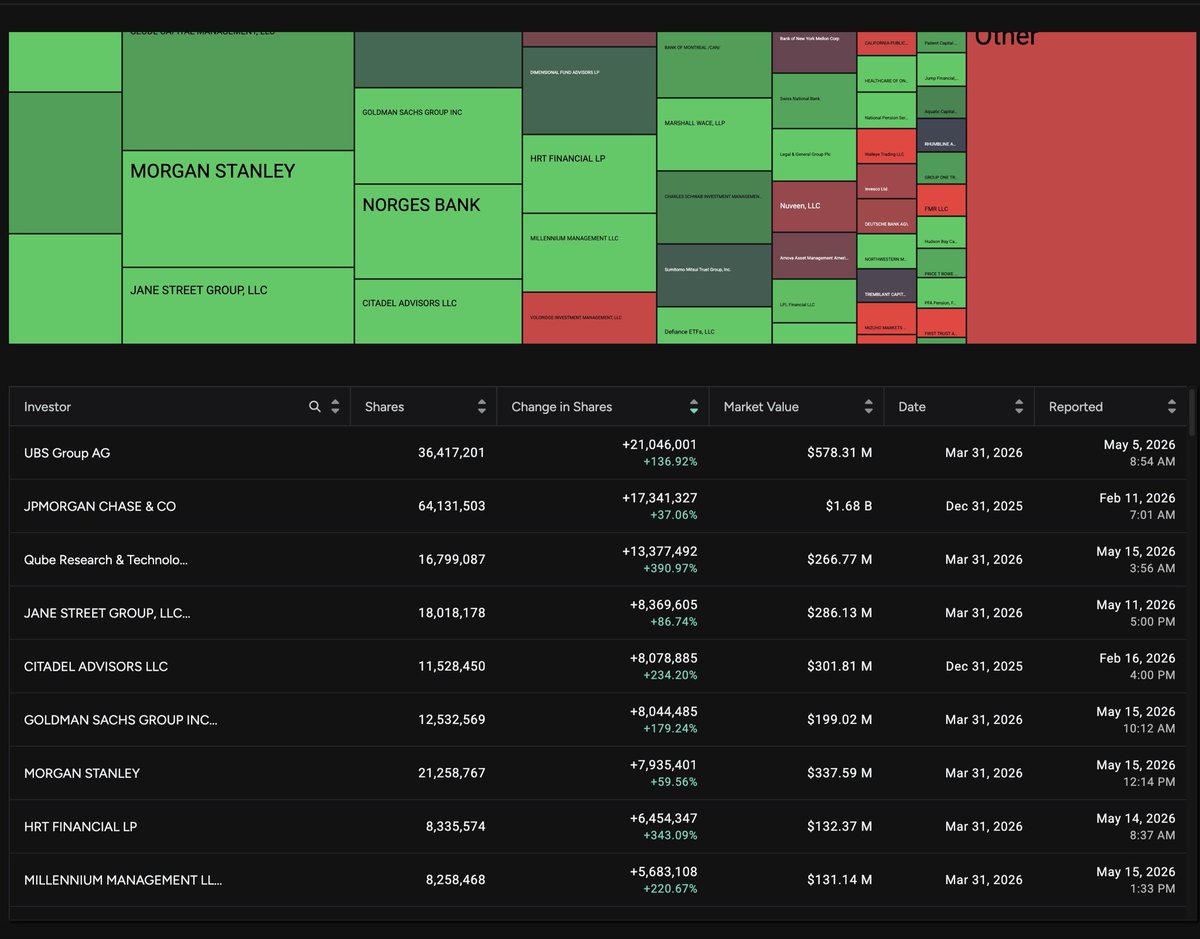Screen dimensions: 1200x939
Task: Select the Nuveen, LLC treemap tile
Action: [x=814, y=206]
